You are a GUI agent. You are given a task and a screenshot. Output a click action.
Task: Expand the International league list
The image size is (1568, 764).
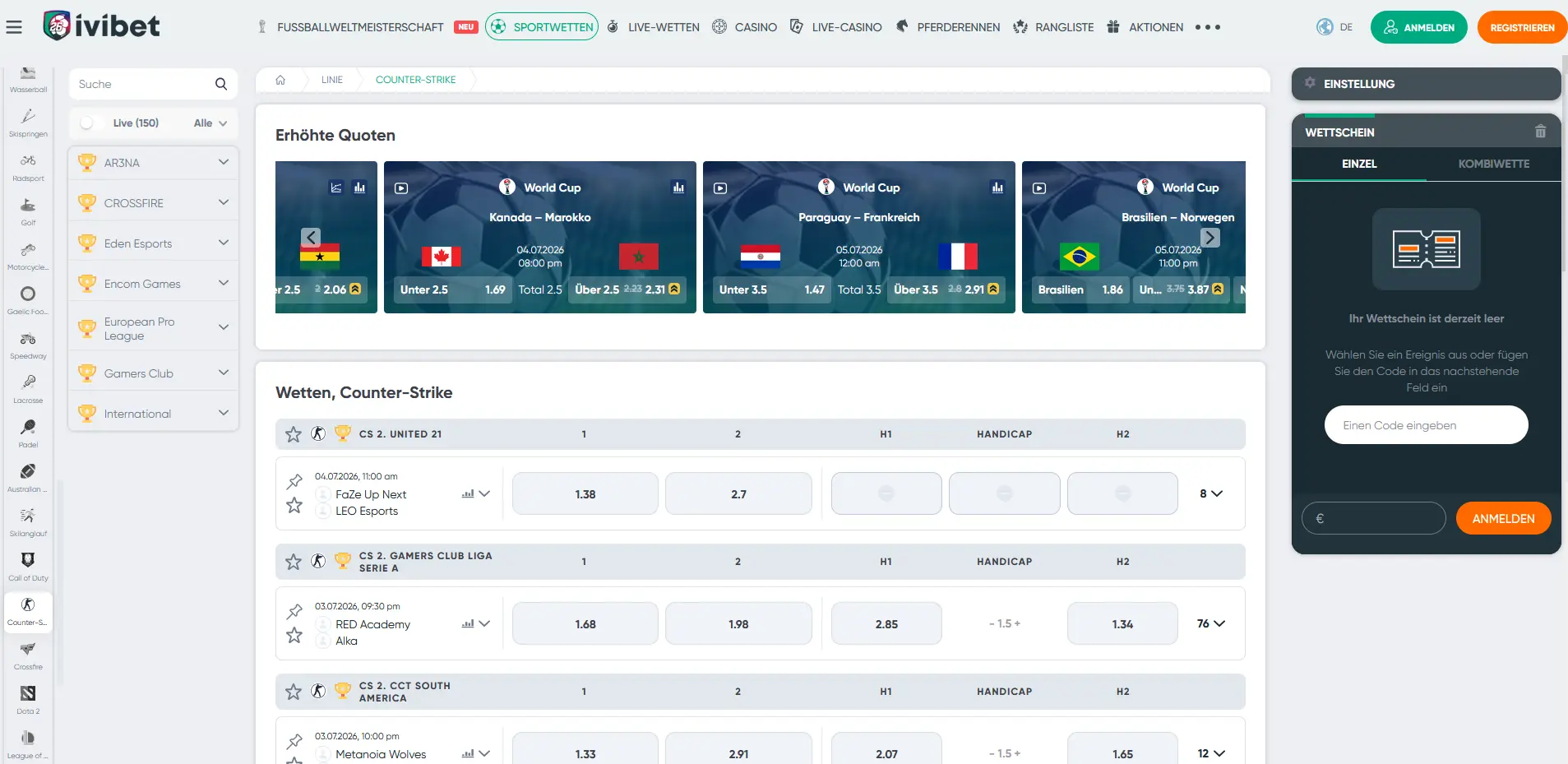tap(223, 413)
